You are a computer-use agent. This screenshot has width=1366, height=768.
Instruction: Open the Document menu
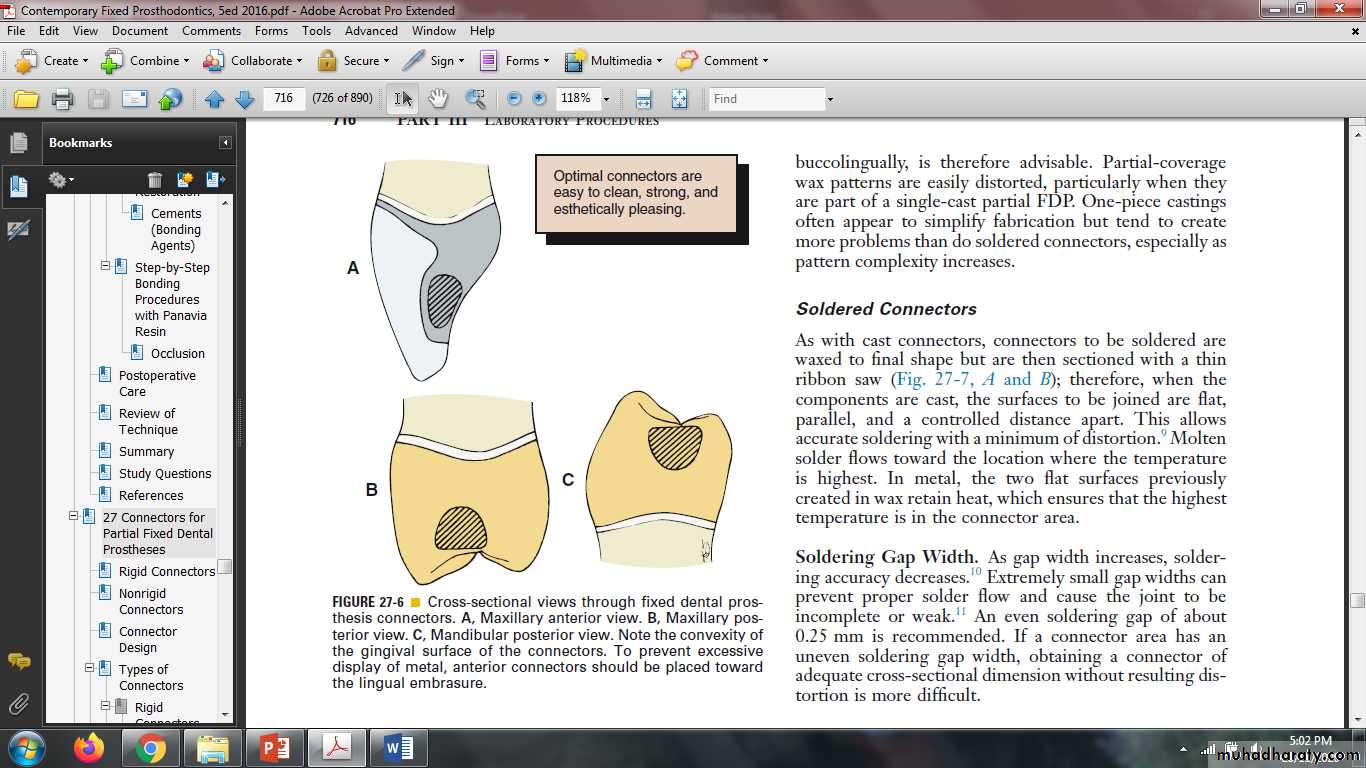tap(140, 31)
